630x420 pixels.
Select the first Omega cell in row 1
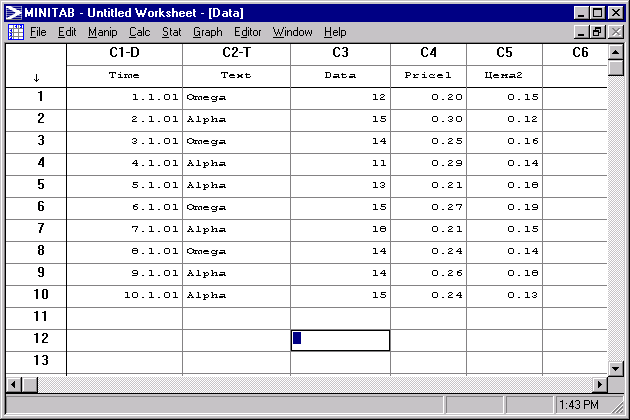click(x=236, y=98)
